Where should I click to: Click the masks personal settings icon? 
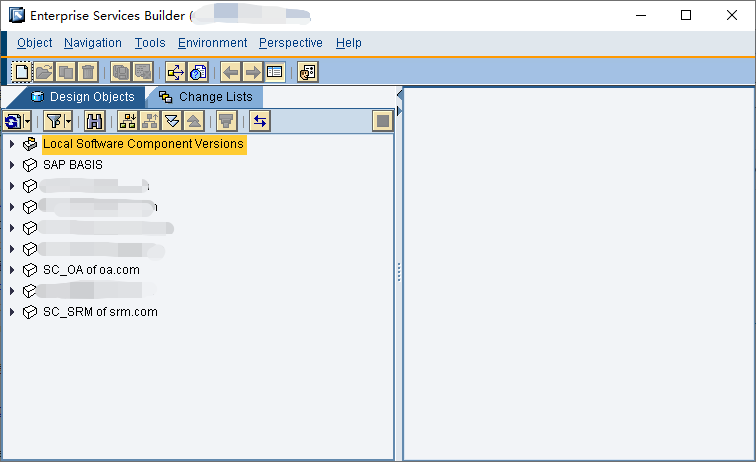pyautogui.click(x=308, y=72)
